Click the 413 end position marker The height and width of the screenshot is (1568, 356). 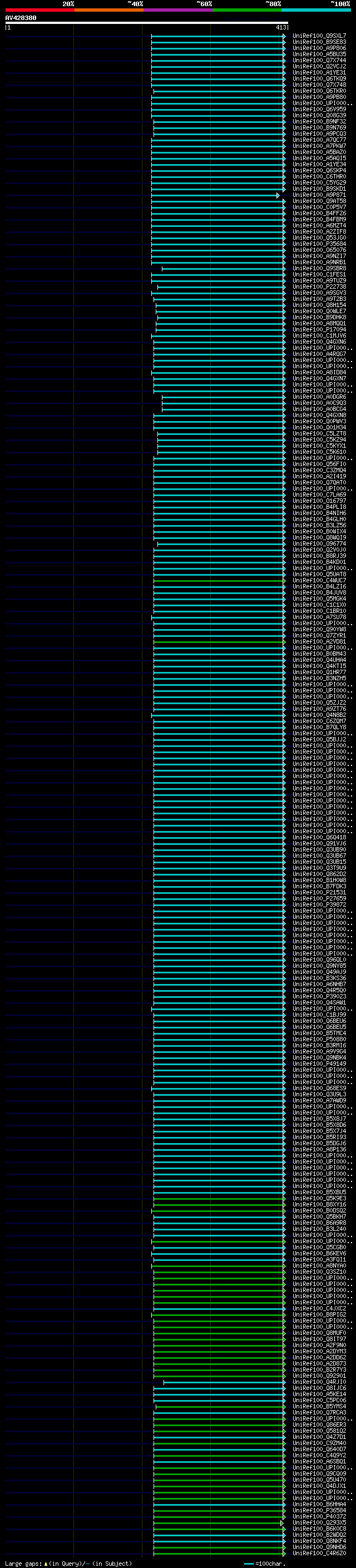click(280, 27)
